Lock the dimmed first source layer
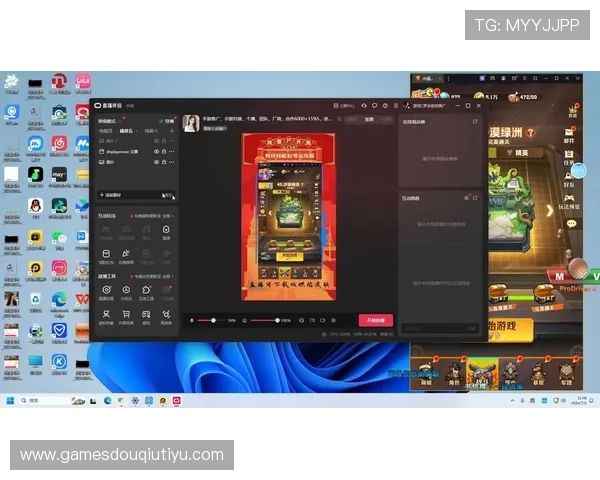This screenshot has width=600, height=480. pos(164,141)
